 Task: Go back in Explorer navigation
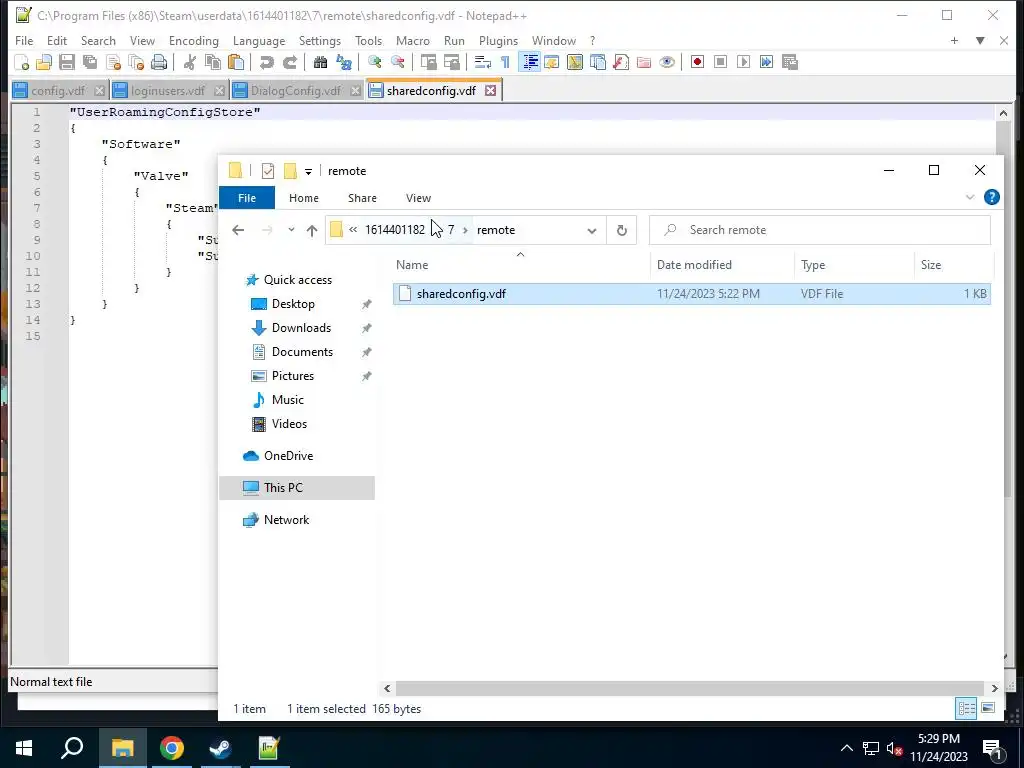(238, 230)
